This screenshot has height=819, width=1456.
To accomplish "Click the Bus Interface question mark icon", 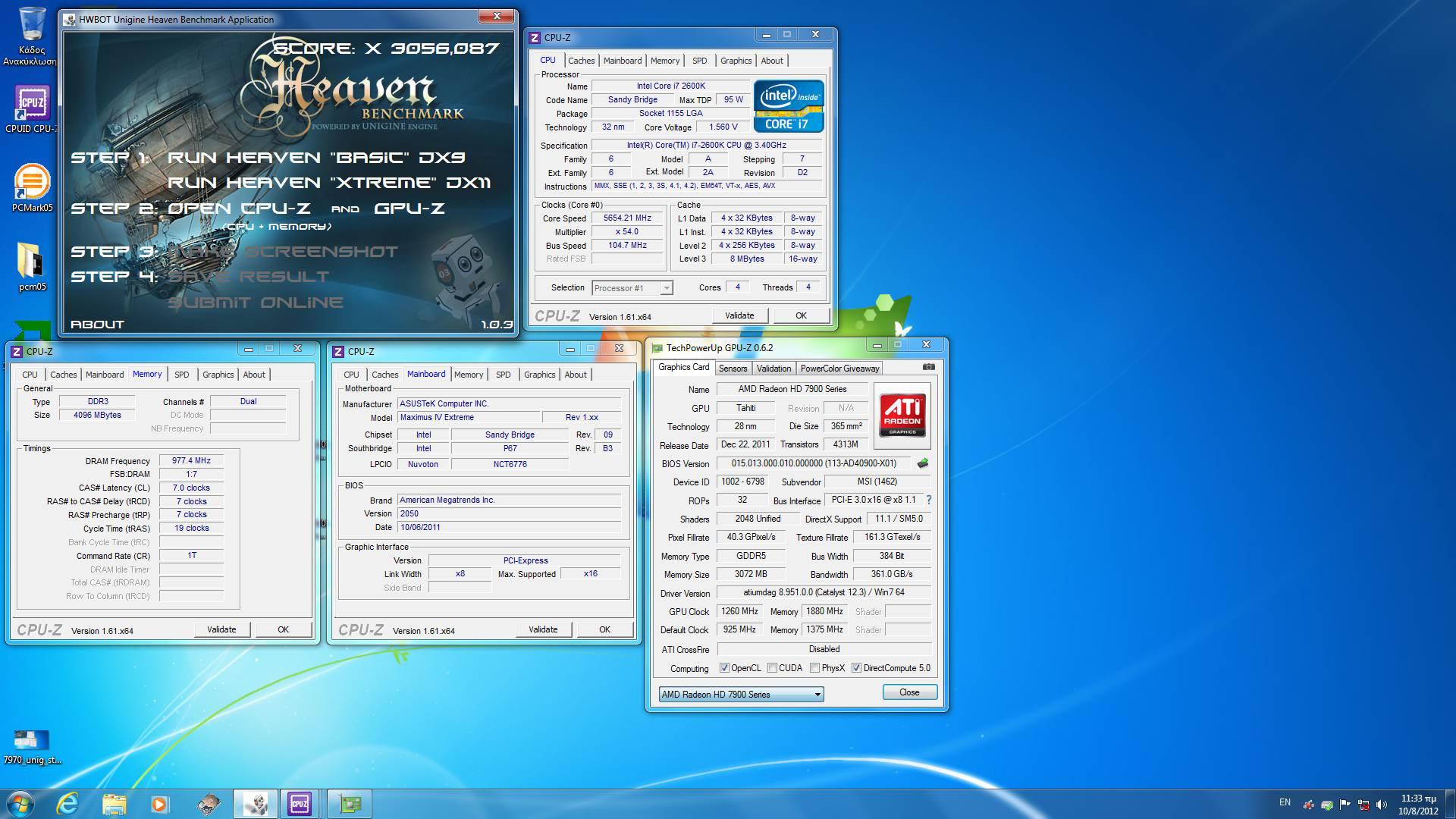I will (928, 500).
